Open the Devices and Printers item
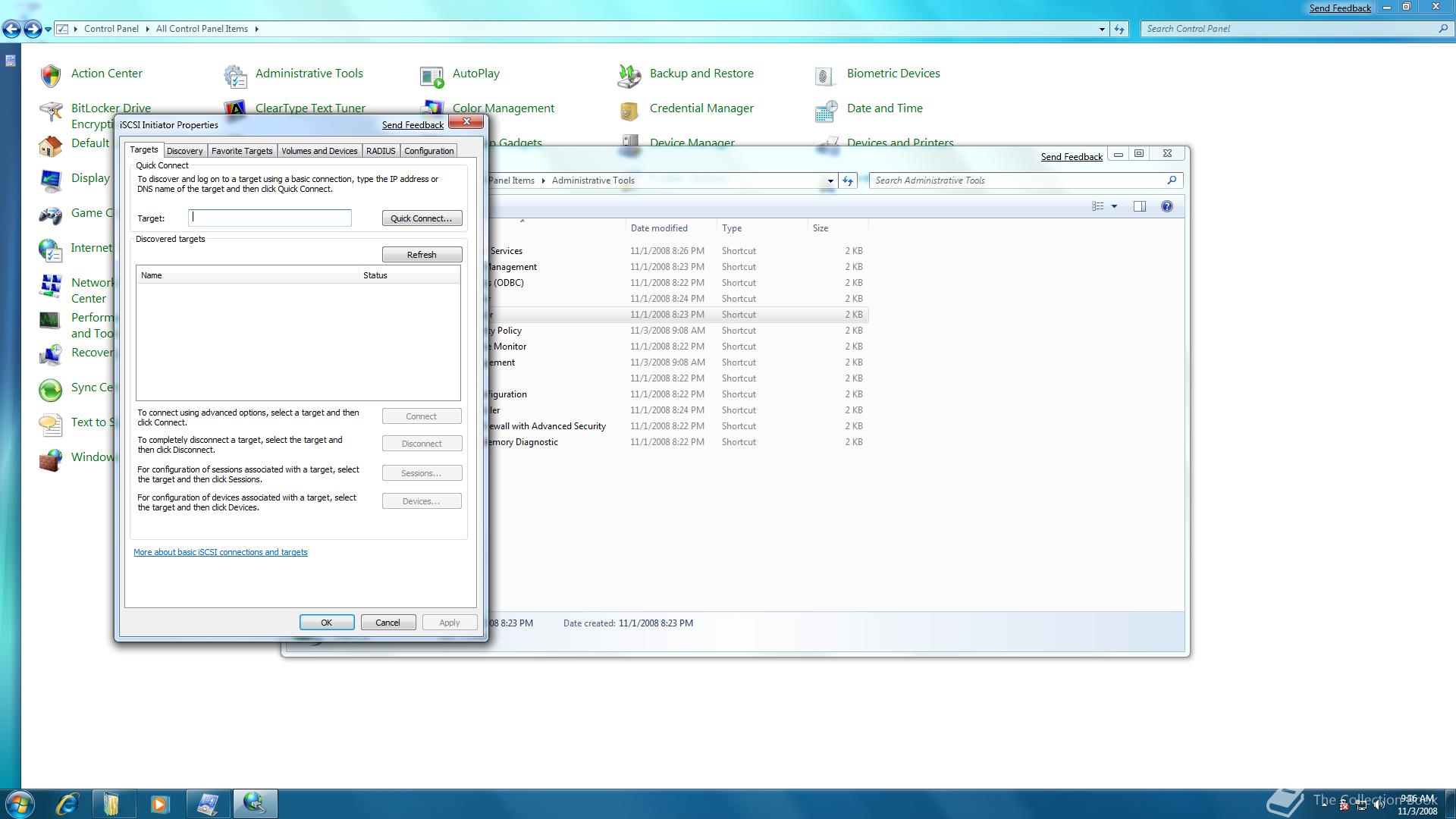The width and height of the screenshot is (1456, 819). coord(900,143)
